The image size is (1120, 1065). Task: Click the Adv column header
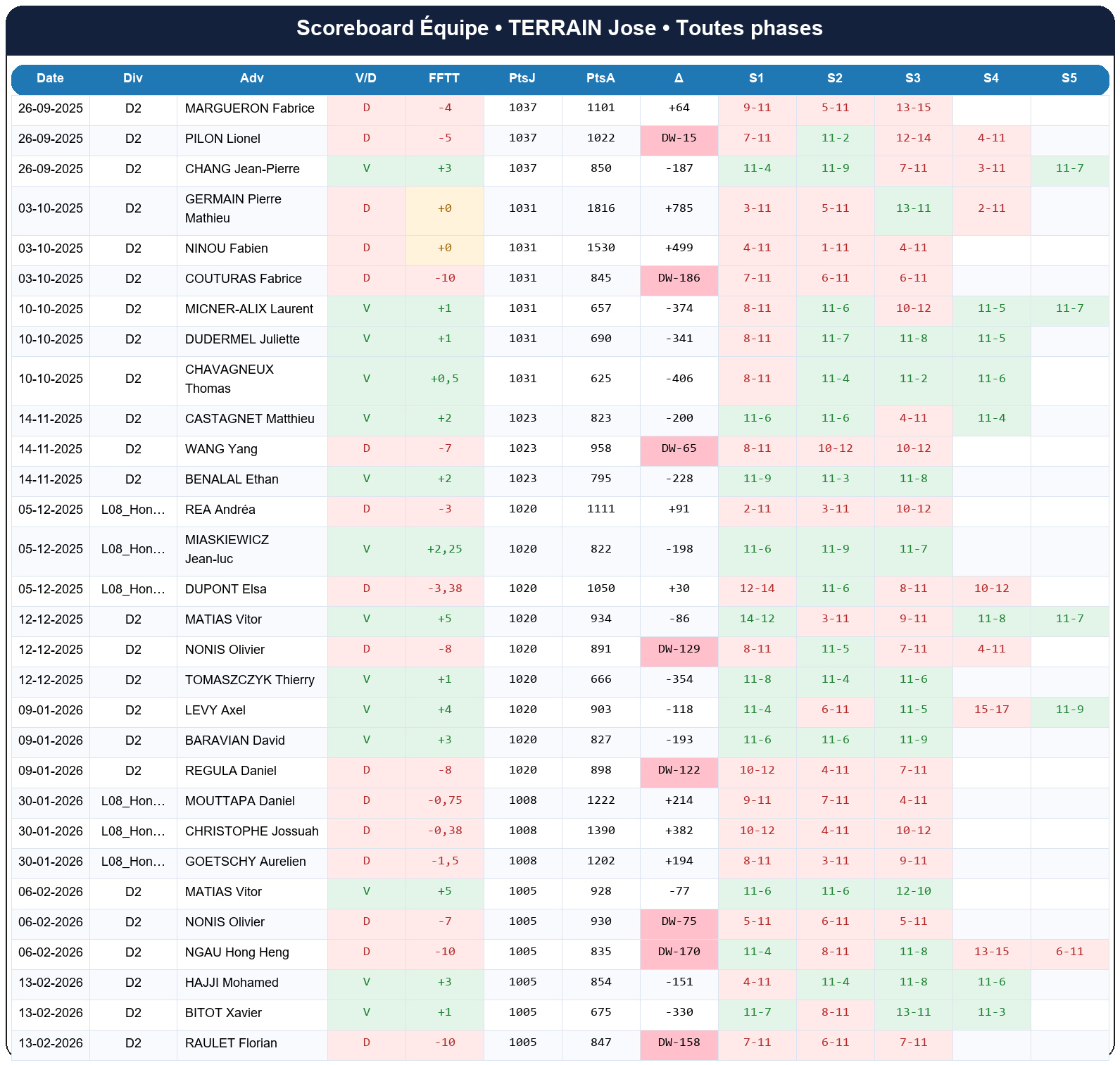pos(251,78)
